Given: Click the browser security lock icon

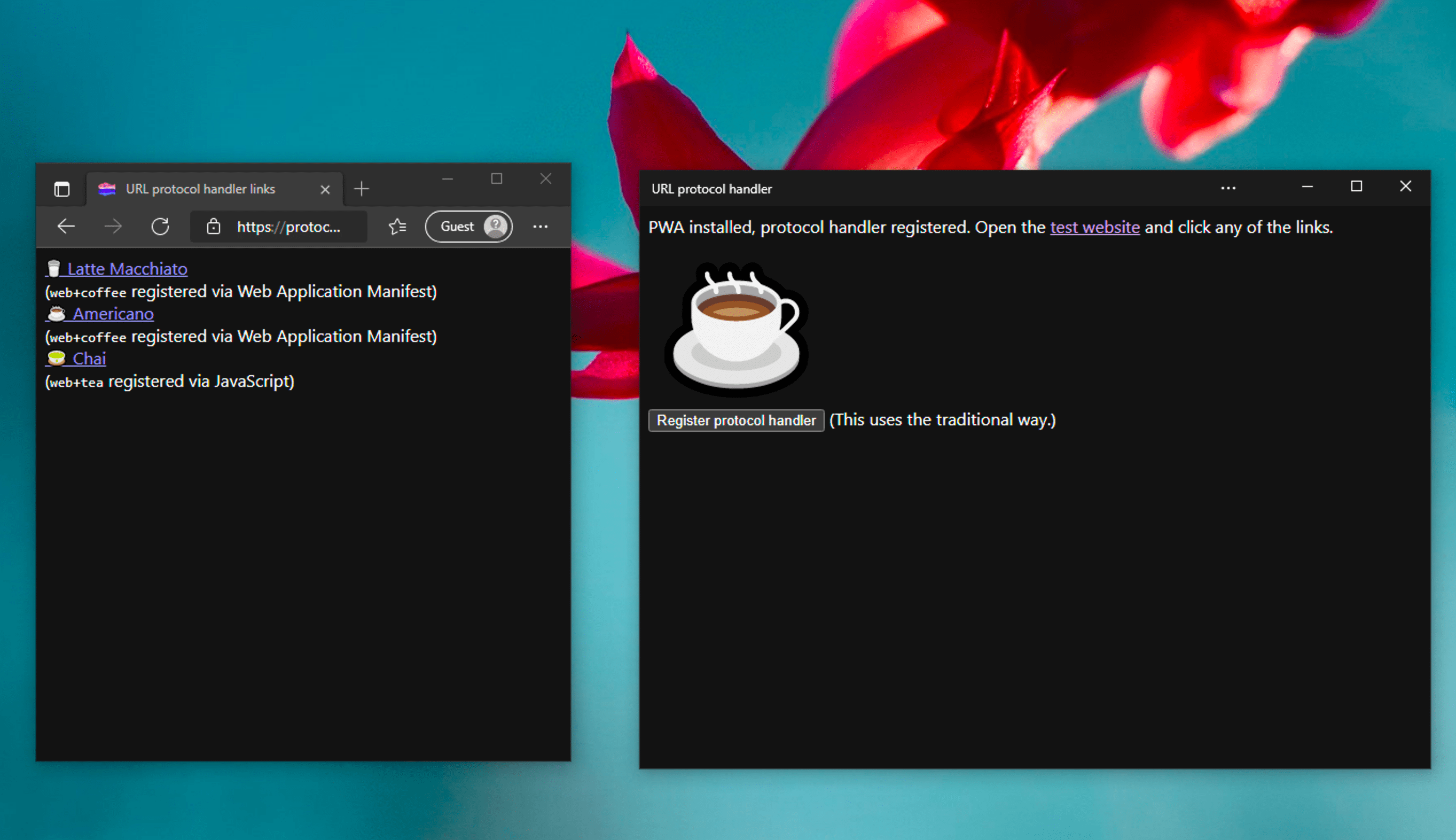Looking at the screenshot, I should (213, 226).
